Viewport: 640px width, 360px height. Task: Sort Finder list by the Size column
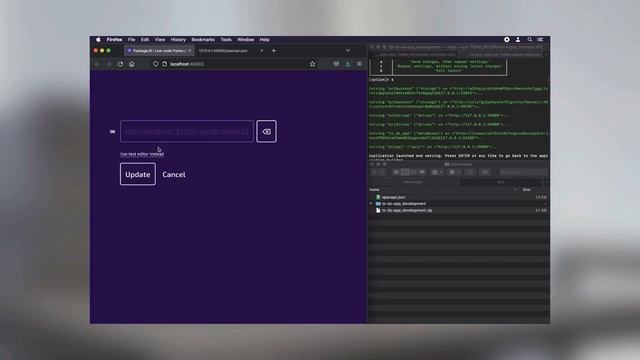(527, 190)
